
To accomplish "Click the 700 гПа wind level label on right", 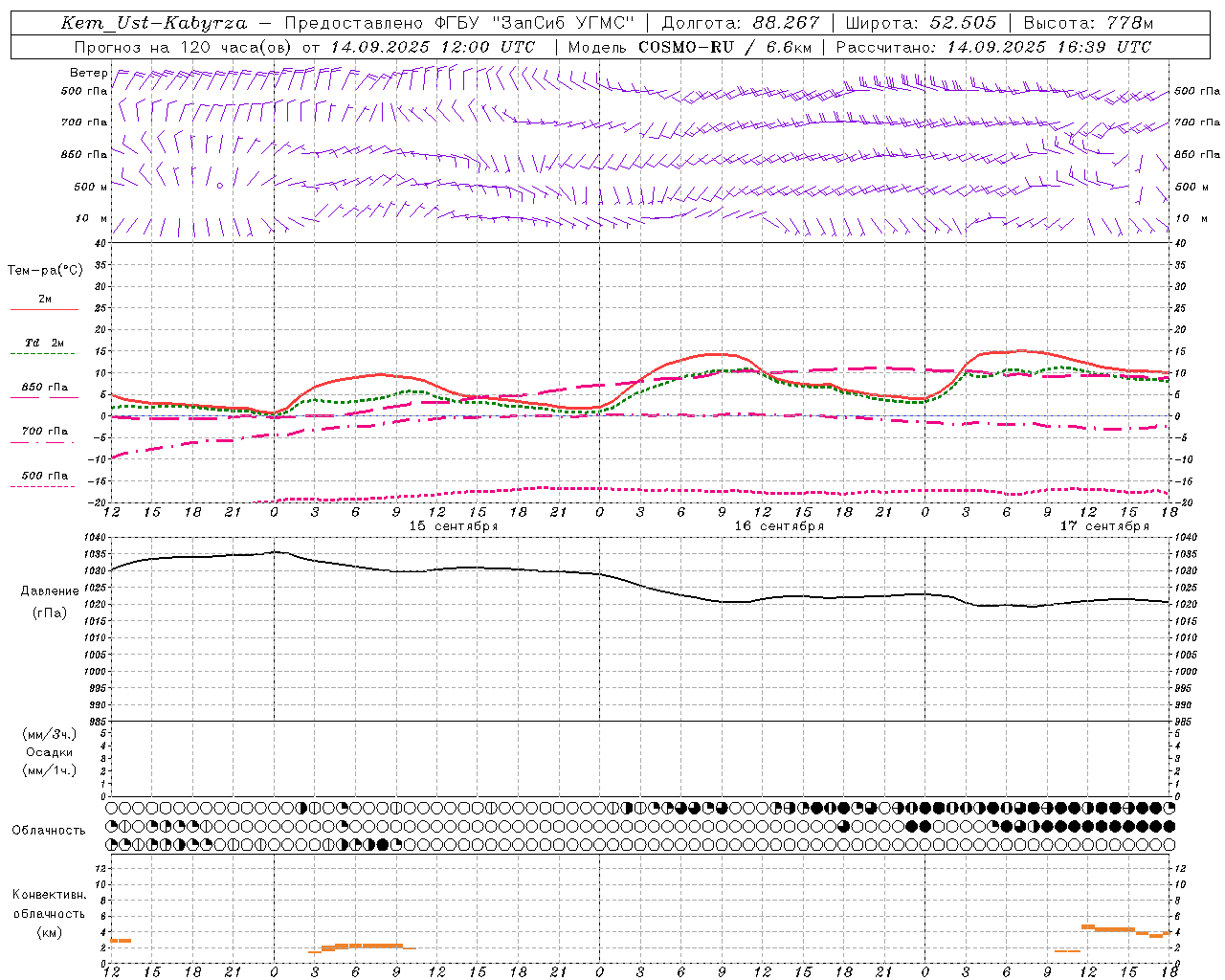I will point(1197,122).
